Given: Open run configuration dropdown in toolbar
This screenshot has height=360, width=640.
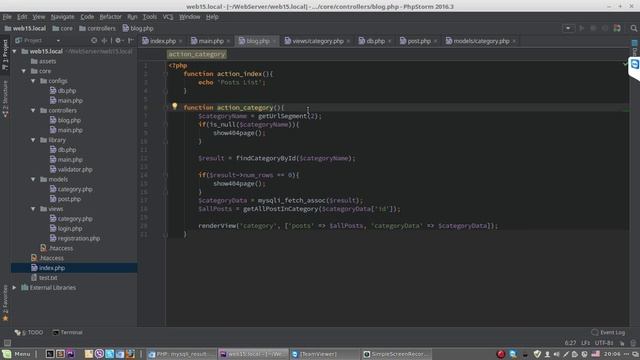Looking at the screenshot, I should click(x=568, y=28).
